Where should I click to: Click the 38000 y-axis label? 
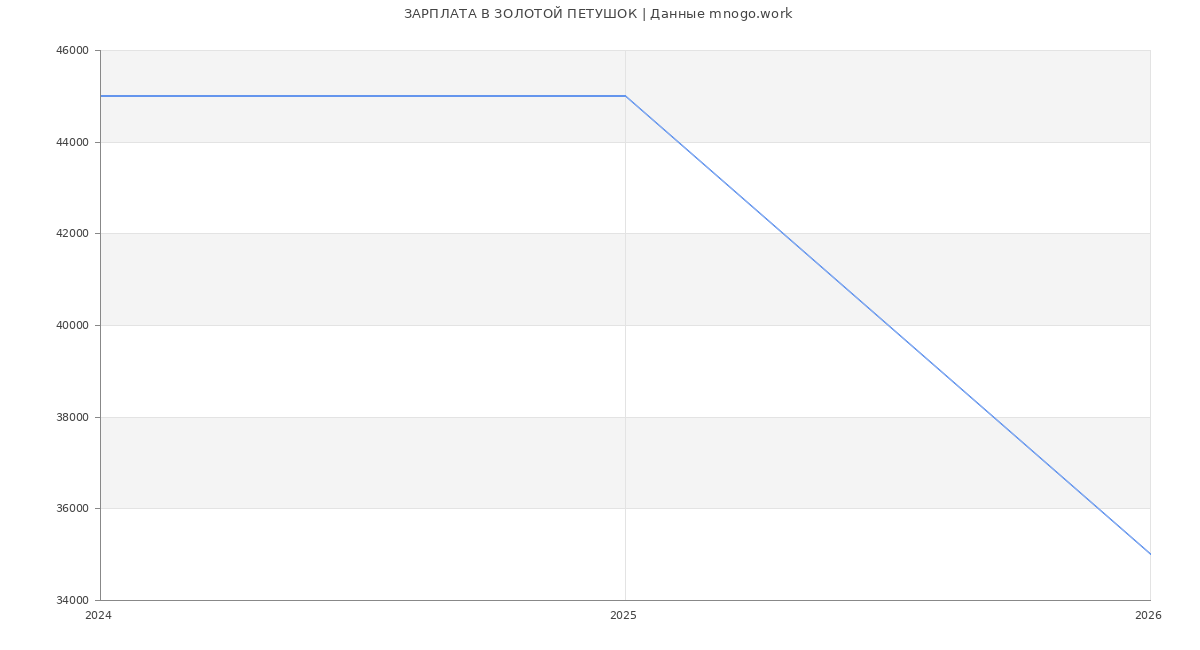[73, 417]
